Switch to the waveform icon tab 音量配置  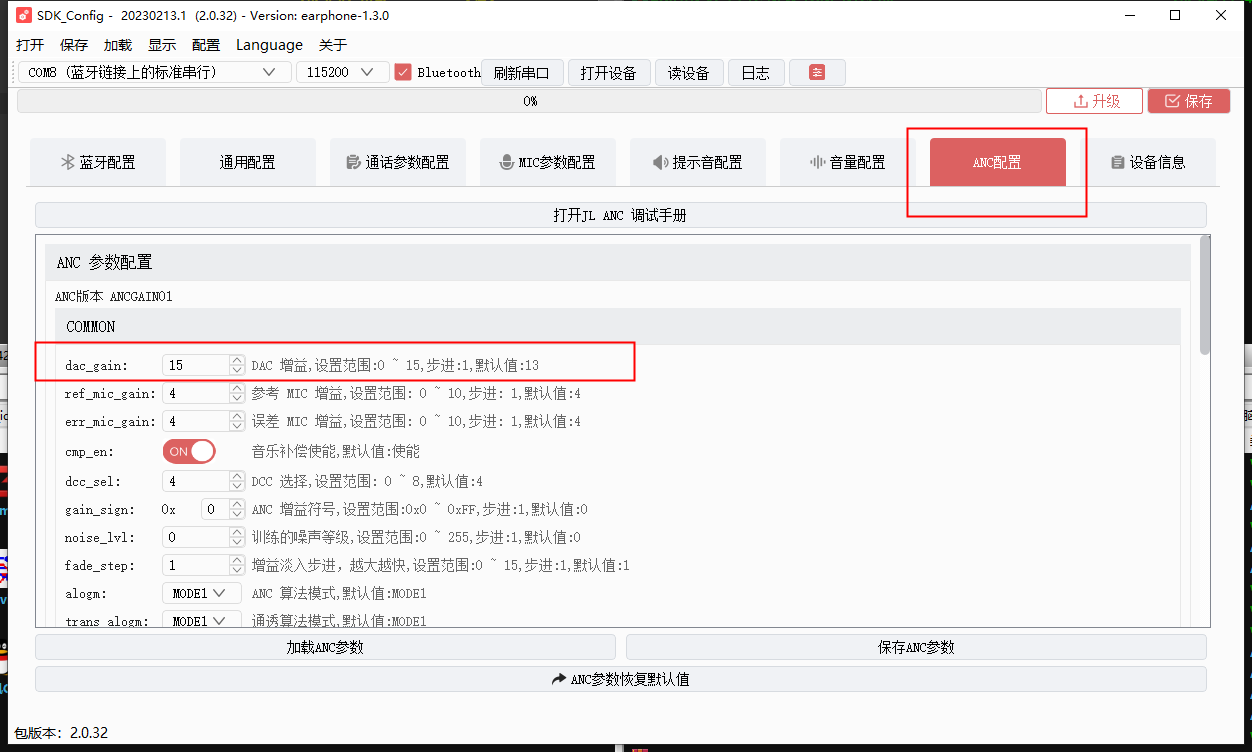point(848,162)
